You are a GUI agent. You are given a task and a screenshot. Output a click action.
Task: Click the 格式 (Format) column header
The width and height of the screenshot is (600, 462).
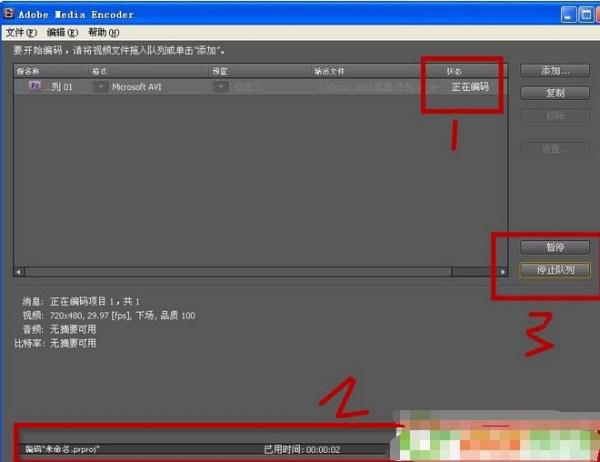(100, 71)
